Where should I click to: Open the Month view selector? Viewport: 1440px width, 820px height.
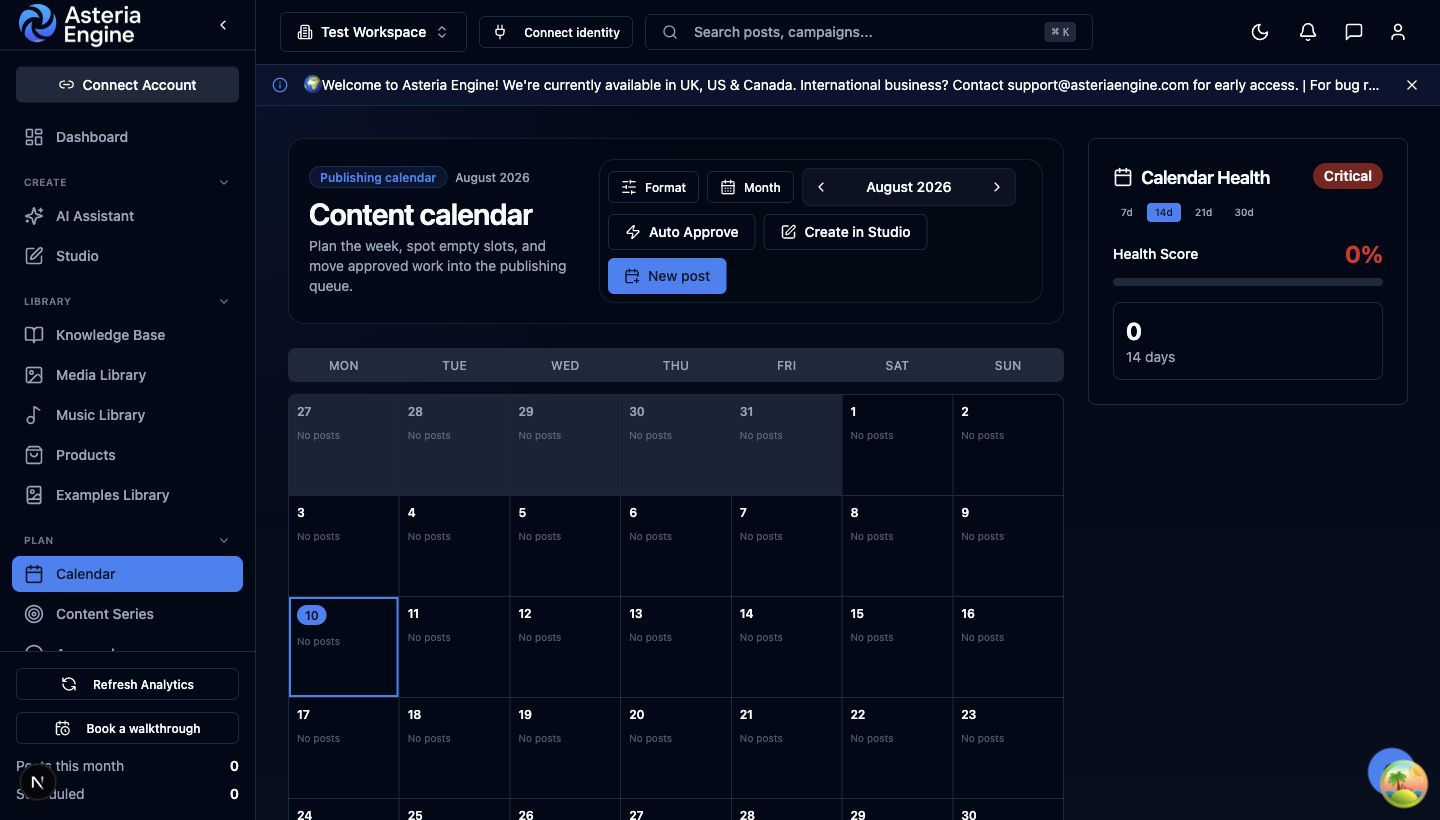750,187
